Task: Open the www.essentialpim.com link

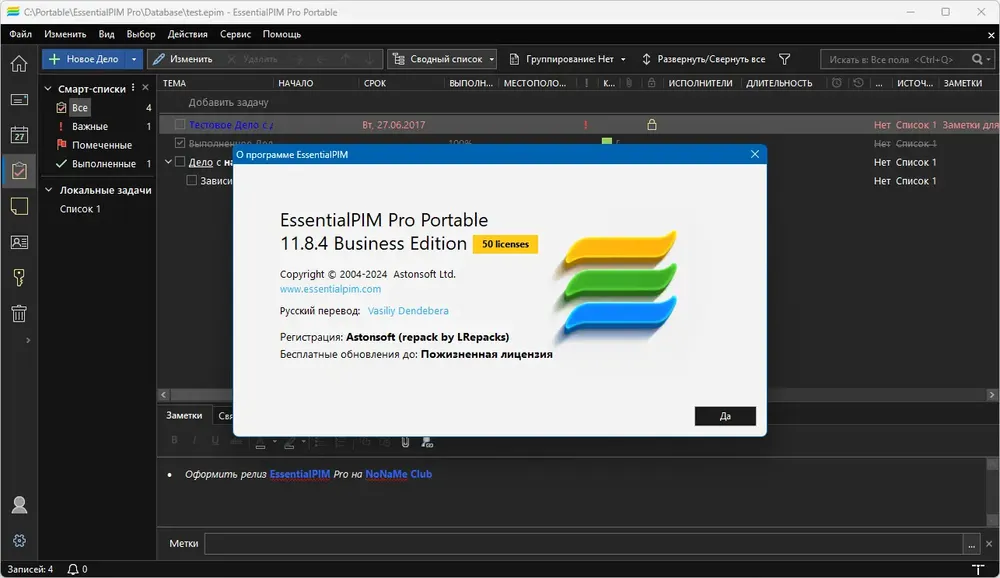Action: pos(330,289)
